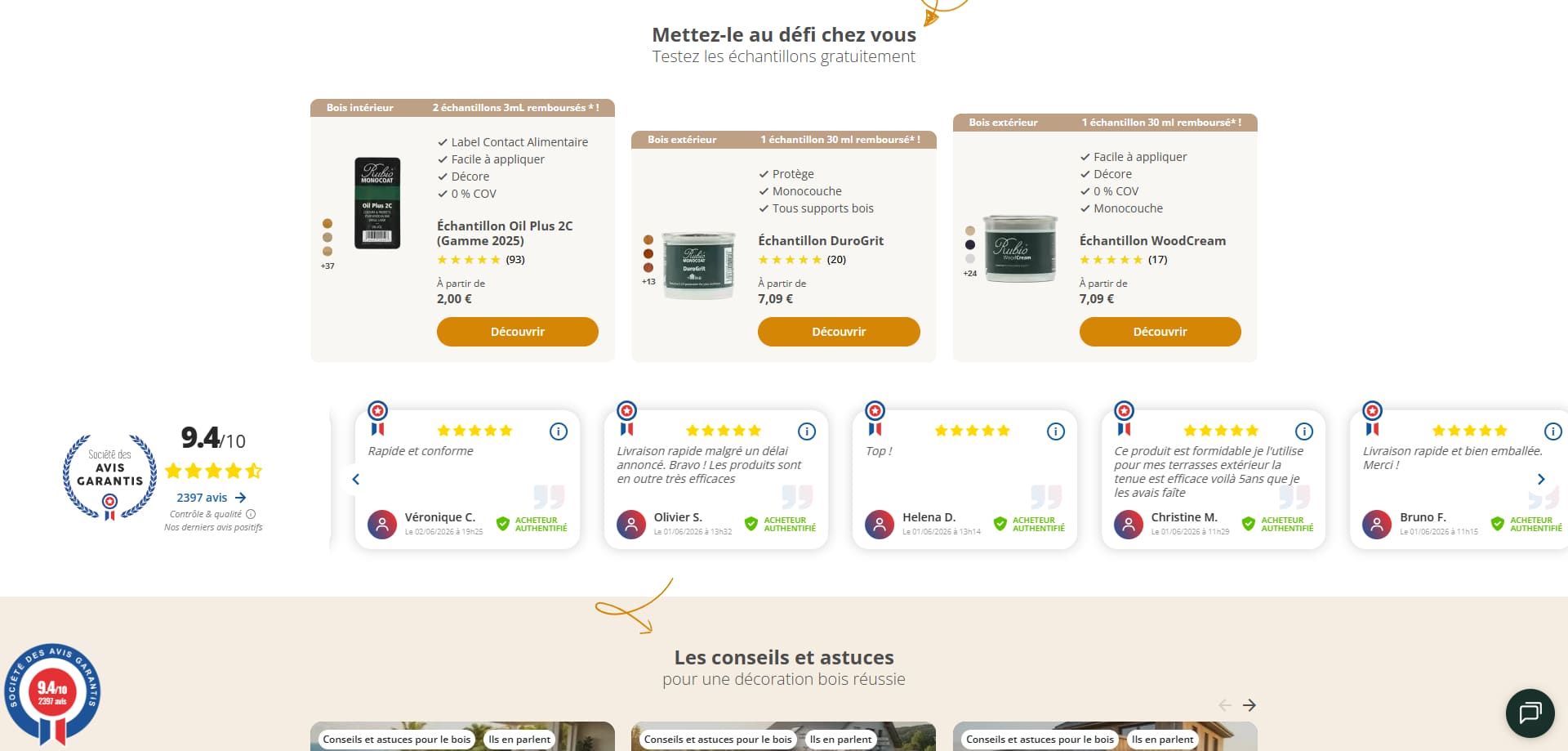Open info icon on Bruno F. review

(1552, 431)
